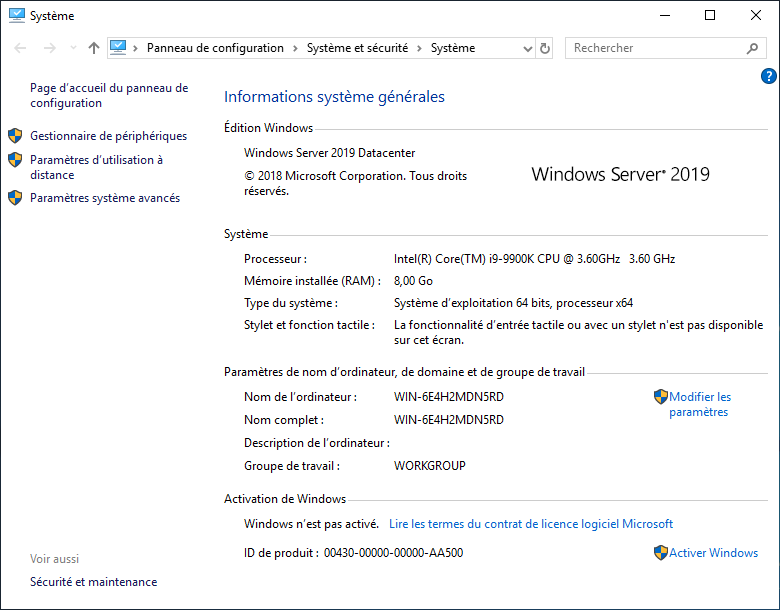Click the search magnifier icon
The height and width of the screenshot is (610, 780).
(x=752, y=48)
